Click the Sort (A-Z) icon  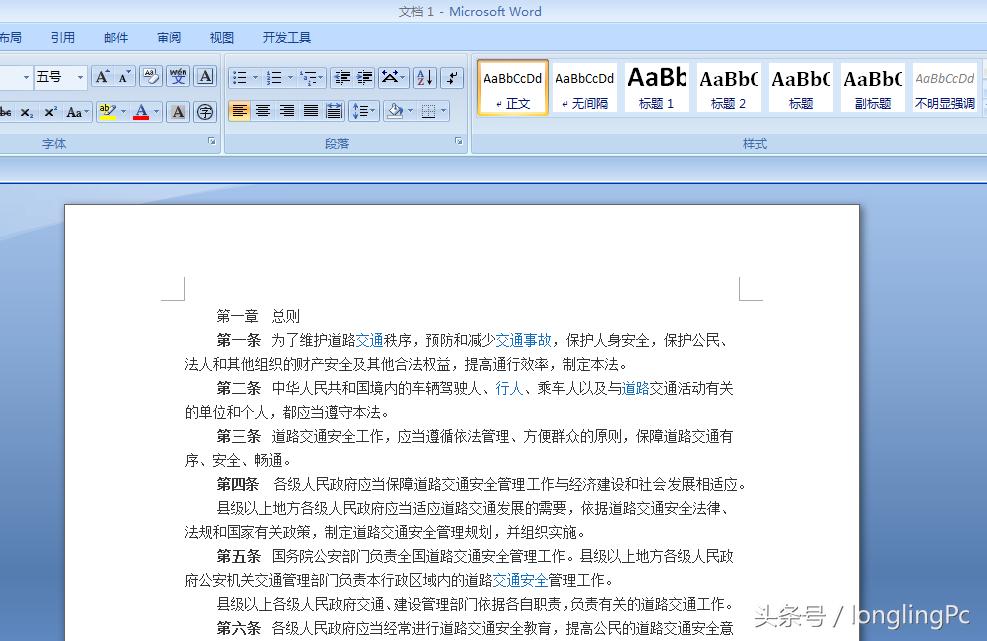[x=424, y=78]
